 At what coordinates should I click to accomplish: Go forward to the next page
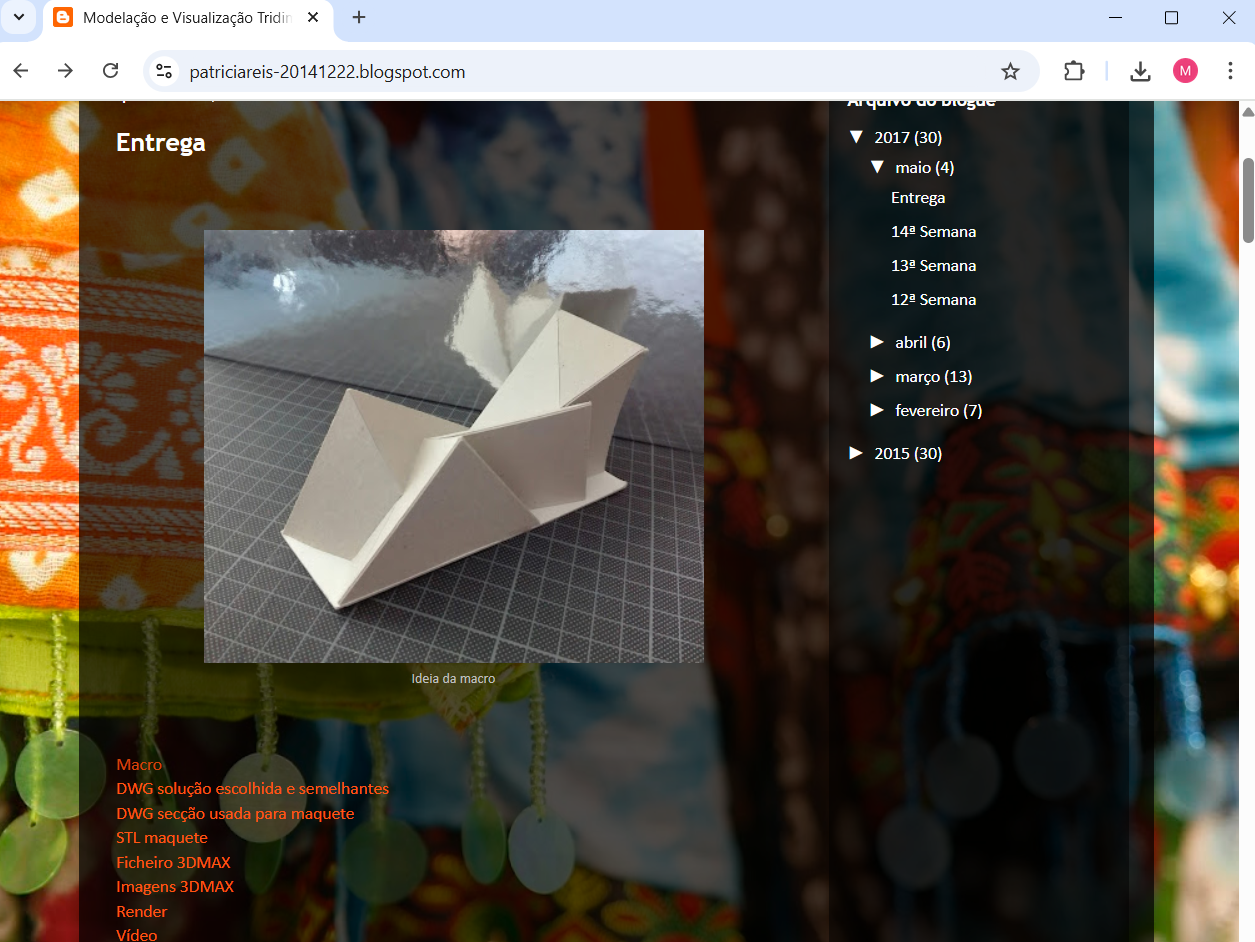coord(66,71)
